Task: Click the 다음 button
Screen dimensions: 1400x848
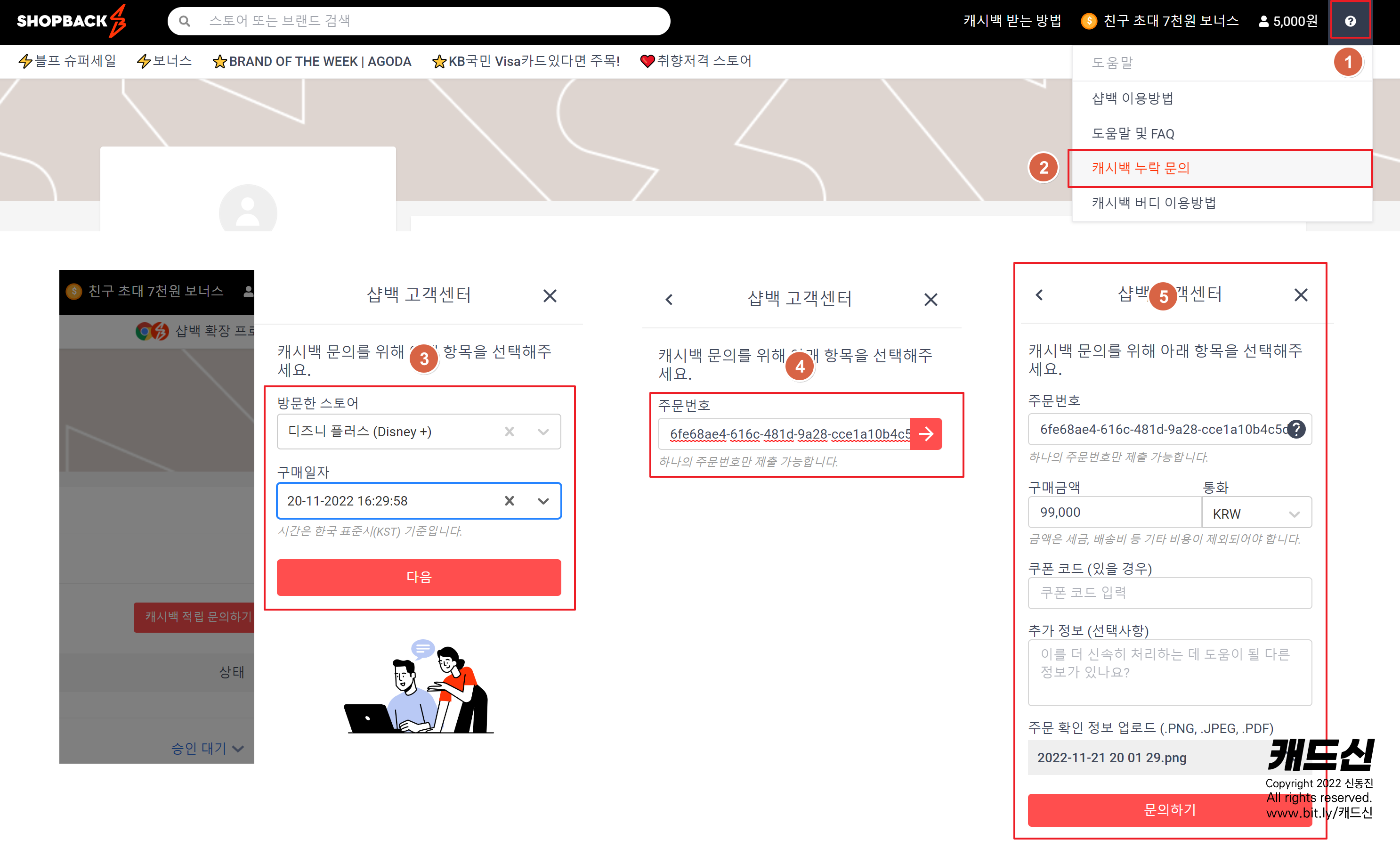Action: pos(419,577)
